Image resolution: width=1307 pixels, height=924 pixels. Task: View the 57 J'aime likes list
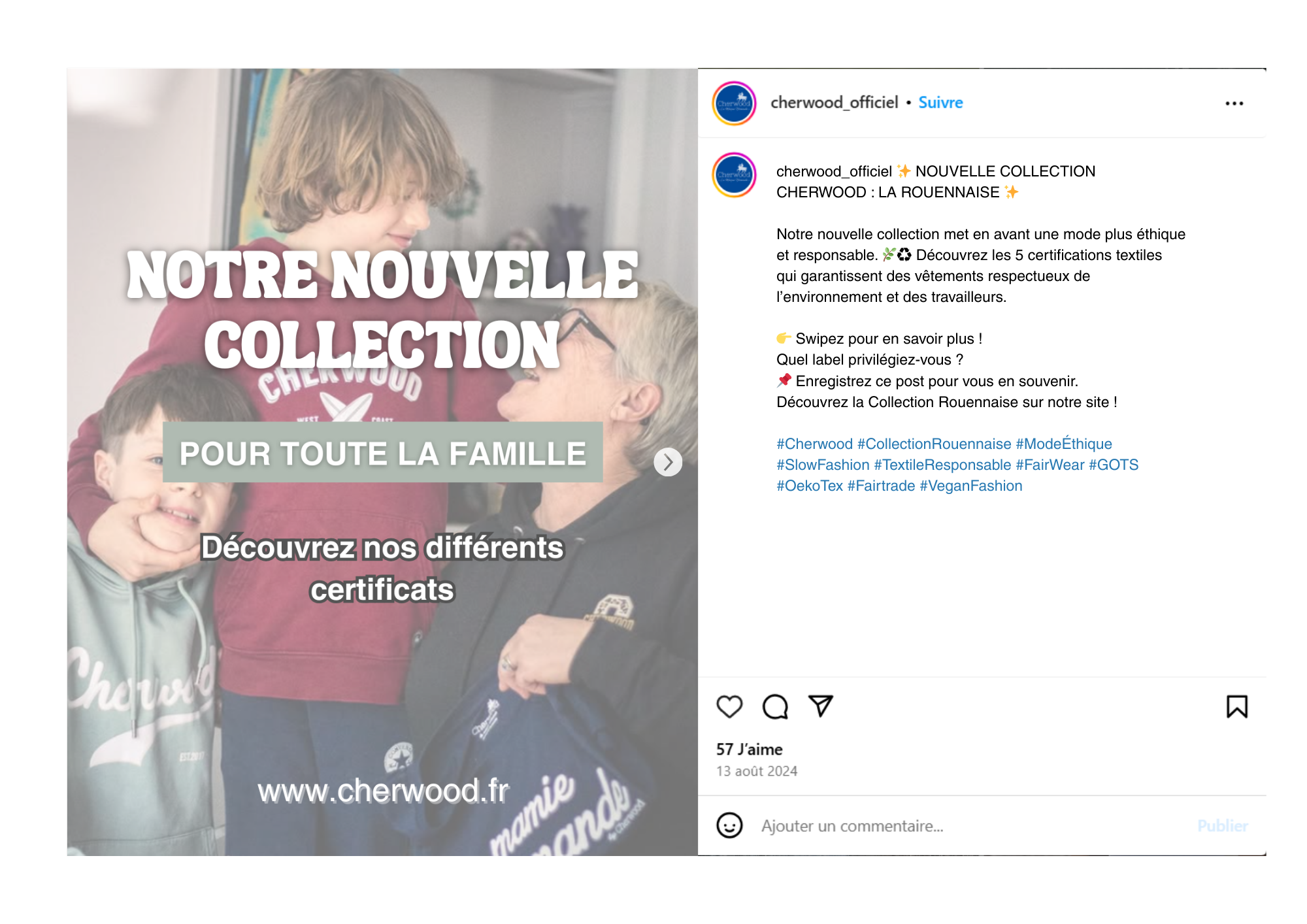point(749,750)
